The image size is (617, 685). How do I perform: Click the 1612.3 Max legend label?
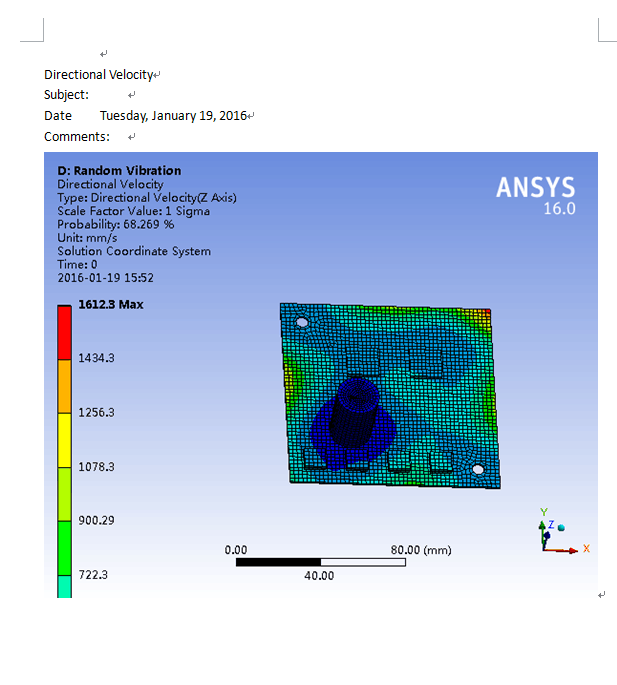point(111,304)
